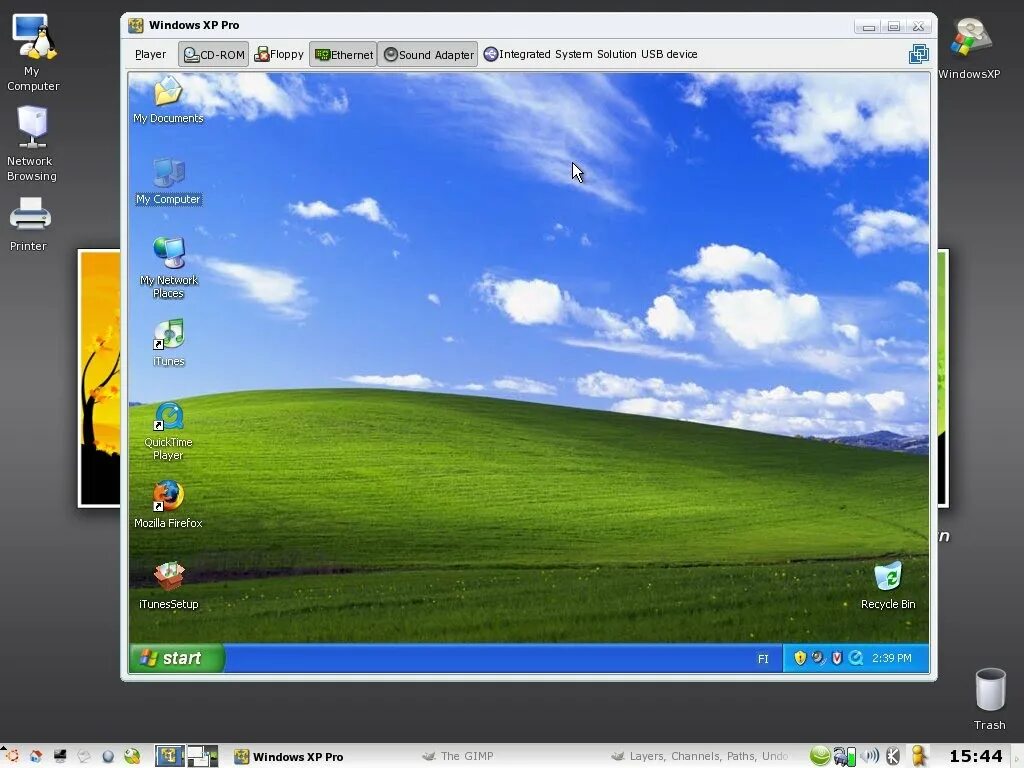Toggle Integrated System Solution USB device
This screenshot has width=1024, height=768.
pos(590,54)
